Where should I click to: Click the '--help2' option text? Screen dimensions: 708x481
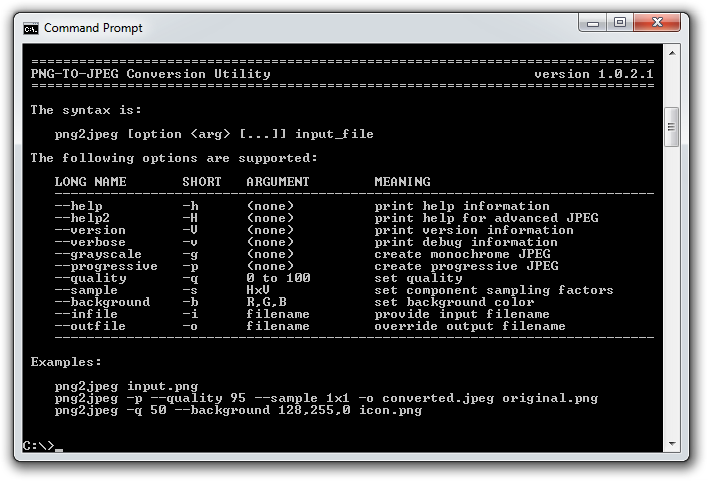click(x=82, y=218)
